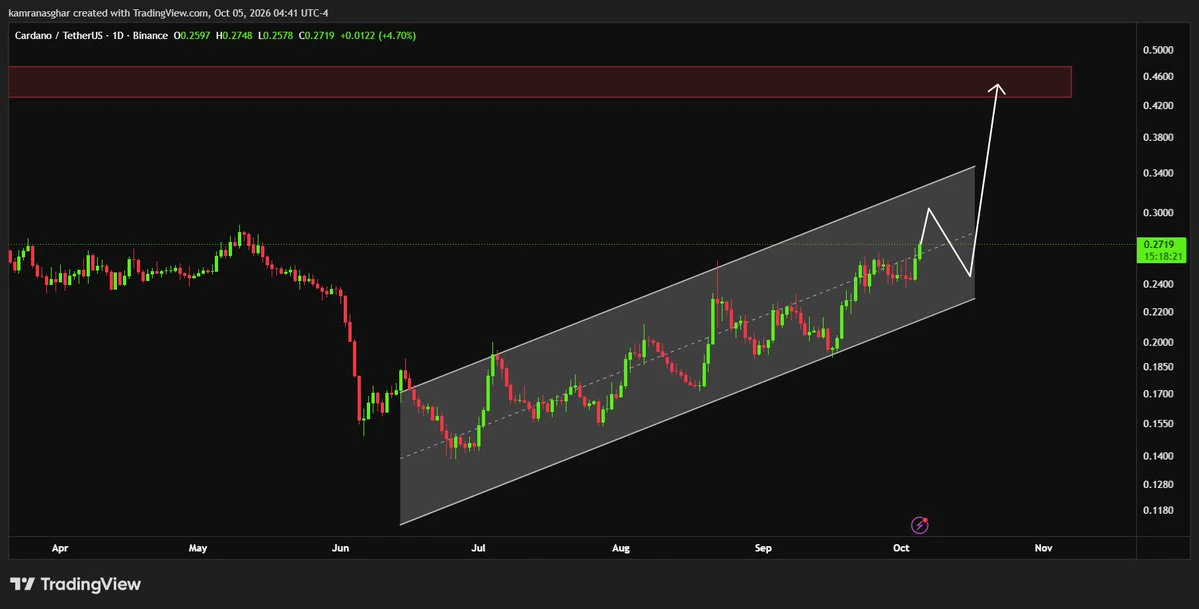
Task: Click the open value O0.2597
Action: tap(193, 36)
